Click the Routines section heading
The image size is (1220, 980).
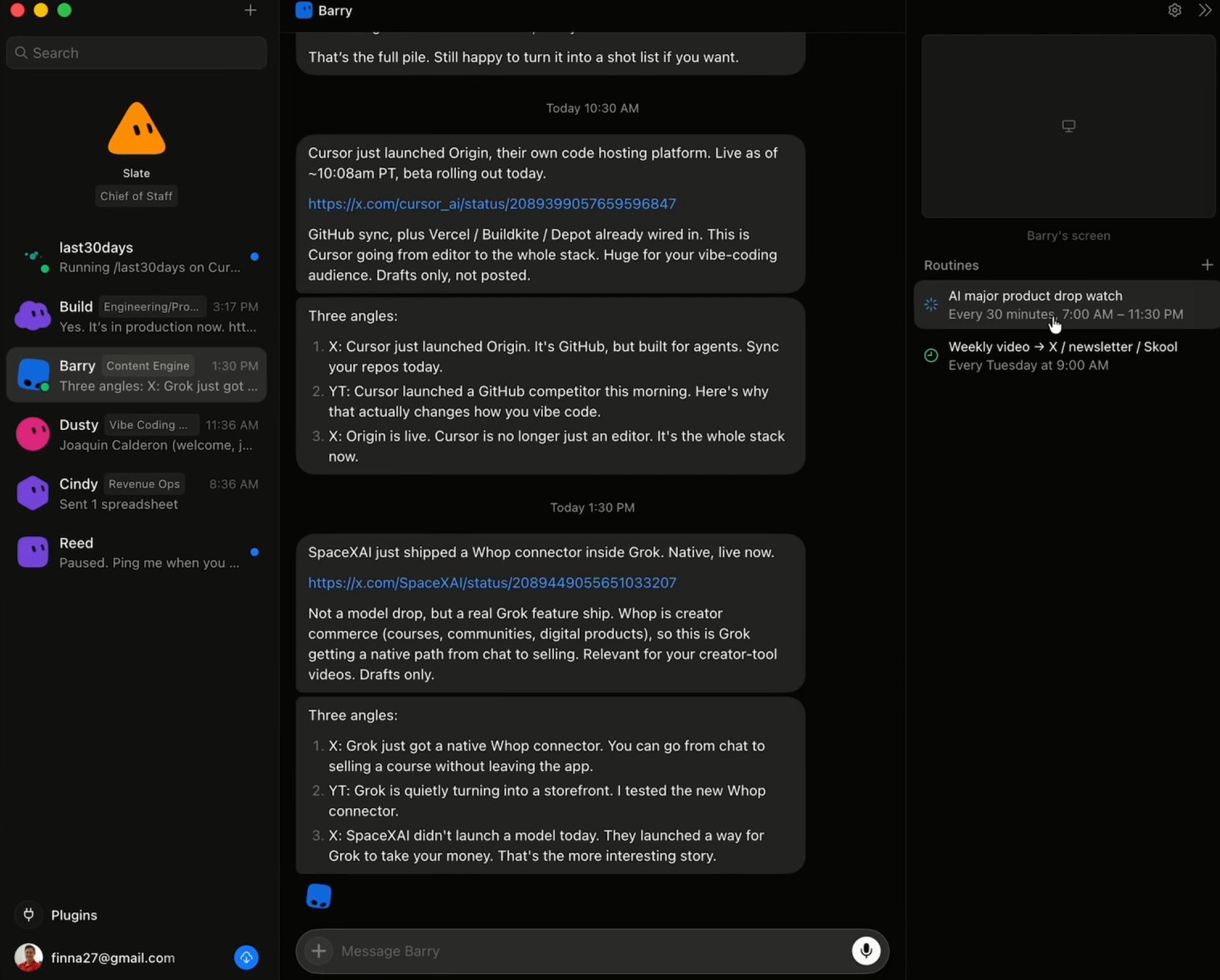point(951,265)
